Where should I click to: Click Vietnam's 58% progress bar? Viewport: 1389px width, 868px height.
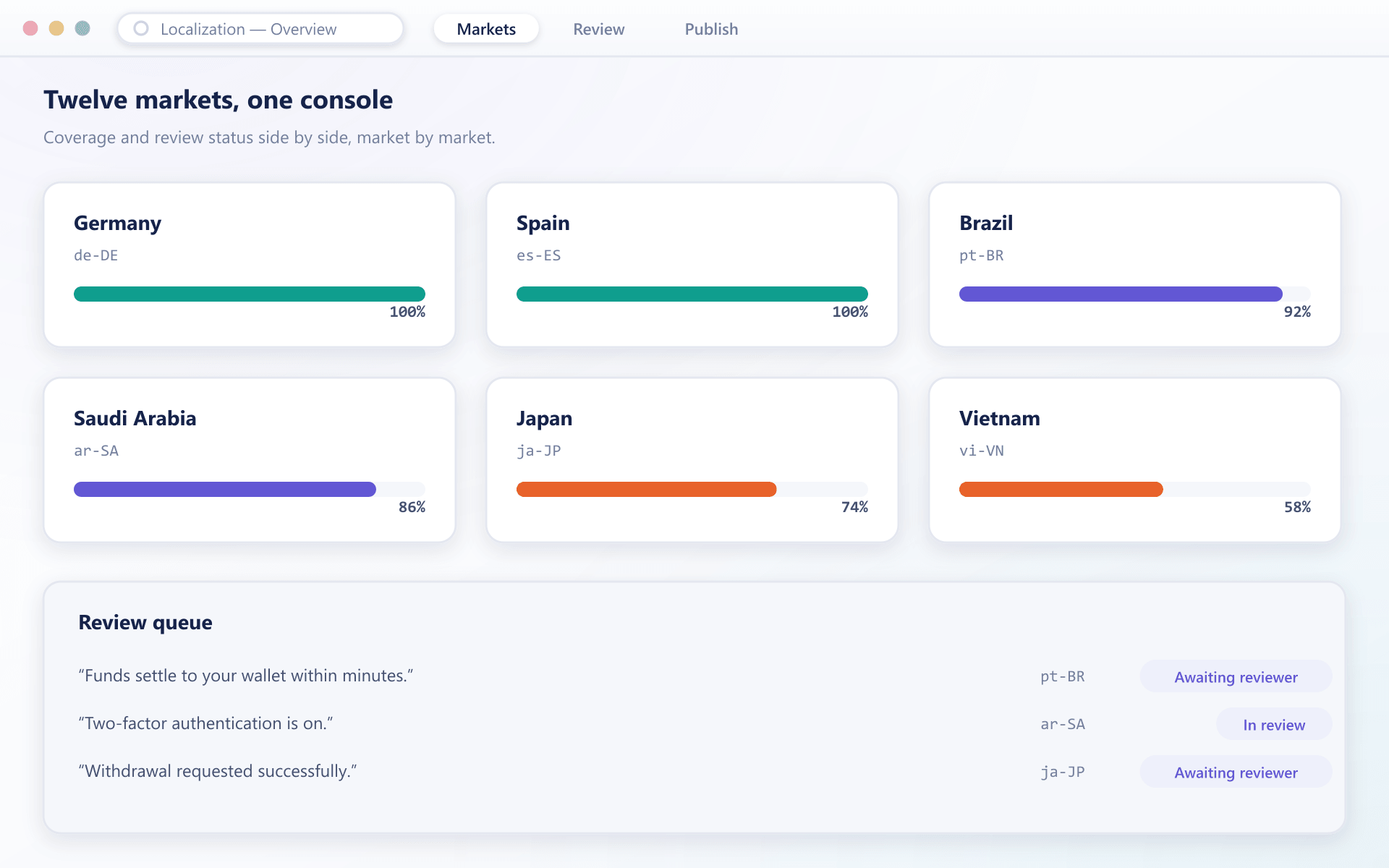tap(1135, 489)
